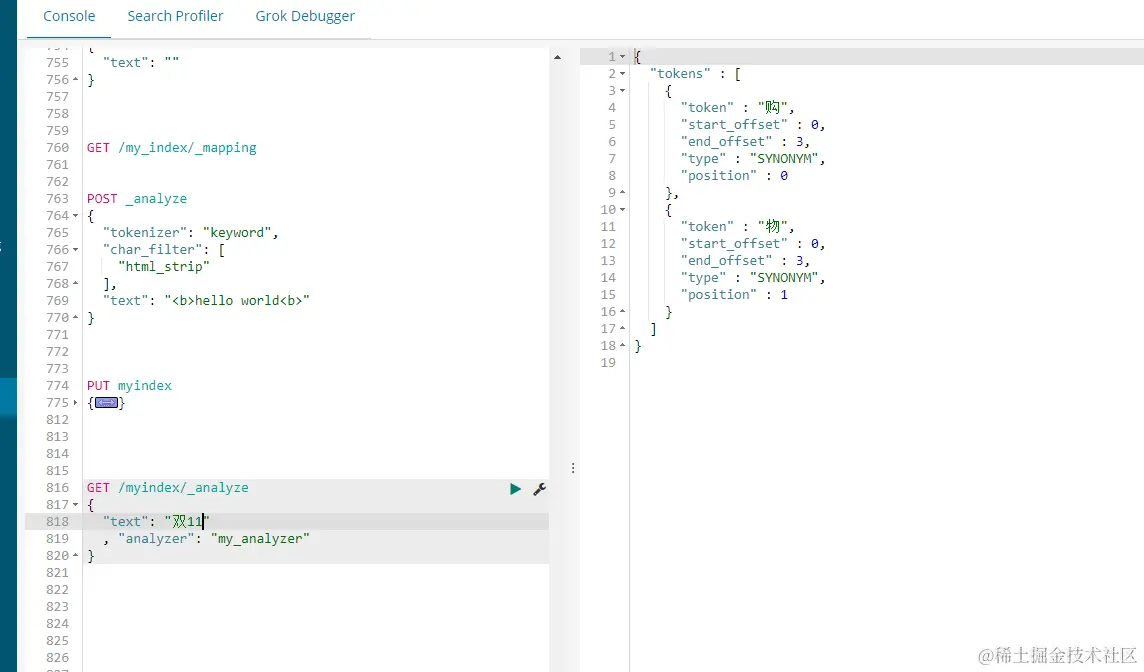Click the pane splitter handle dots
Image resolution: width=1144 pixels, height=672 pixels.
click(573, 468)
